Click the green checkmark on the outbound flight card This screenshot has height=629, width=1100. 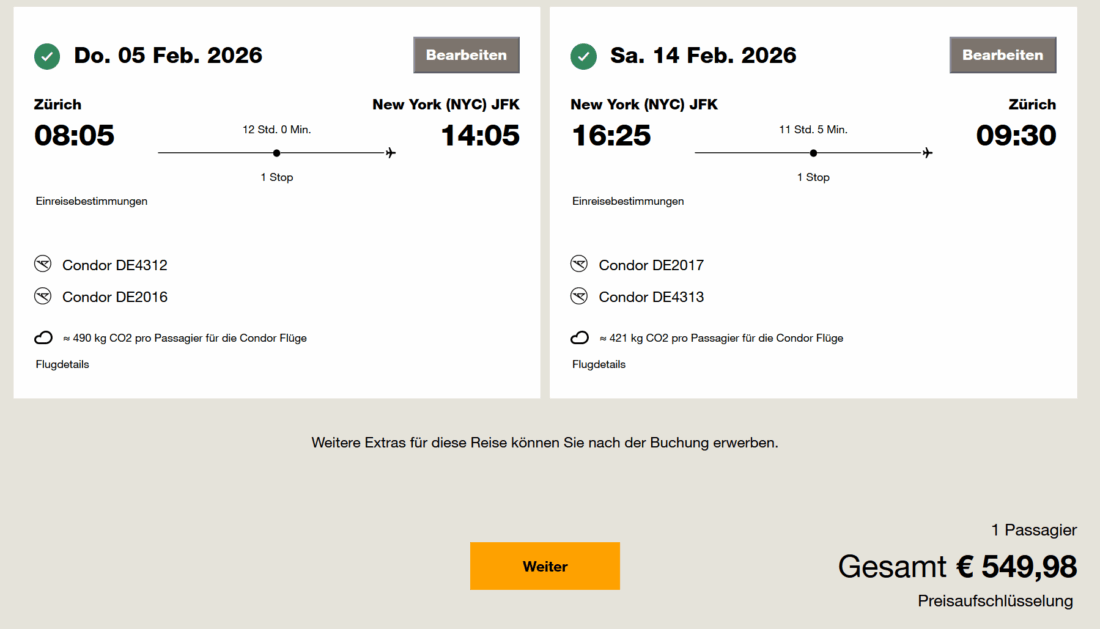tap(46, 56)
